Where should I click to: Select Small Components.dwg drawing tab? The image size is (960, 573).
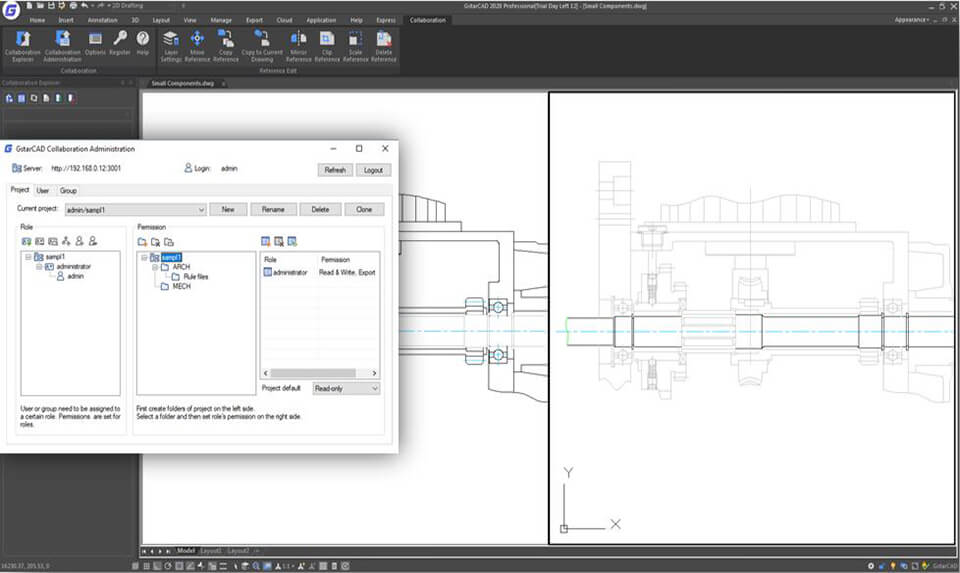point(182,83)
